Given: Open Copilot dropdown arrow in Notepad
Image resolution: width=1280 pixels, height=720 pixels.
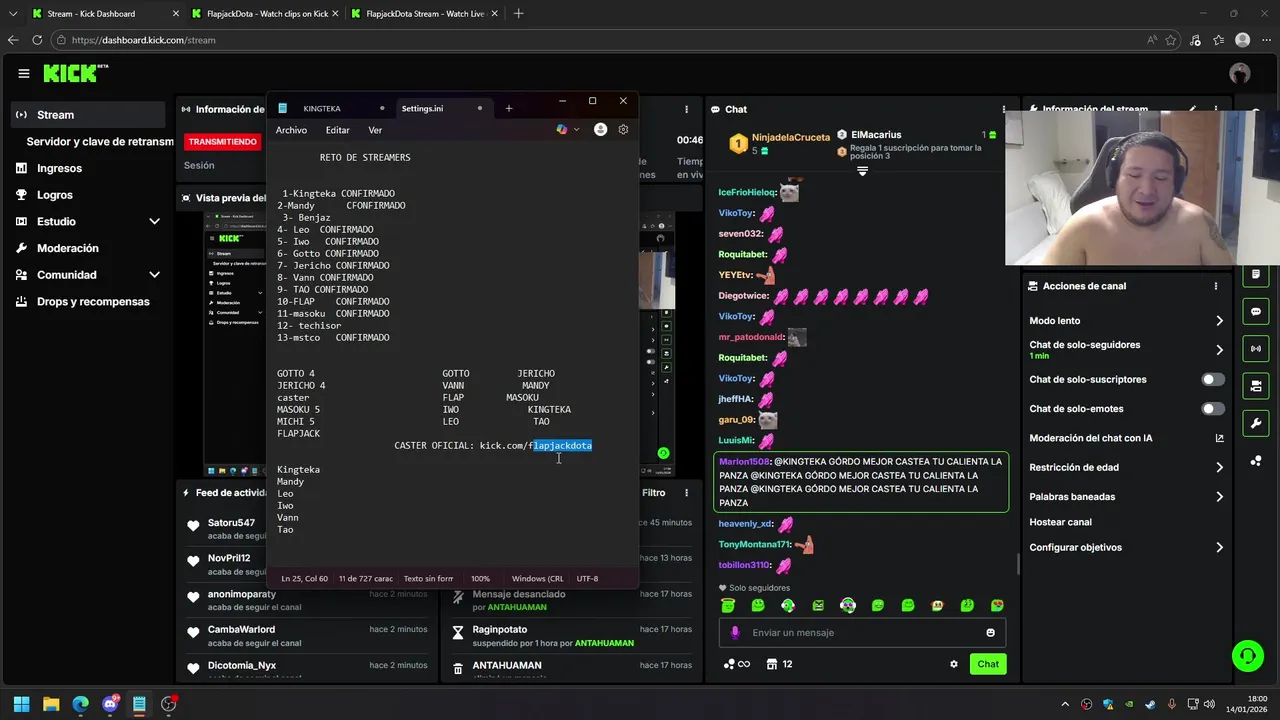Looking at the screenshot, I should [577, 130].
